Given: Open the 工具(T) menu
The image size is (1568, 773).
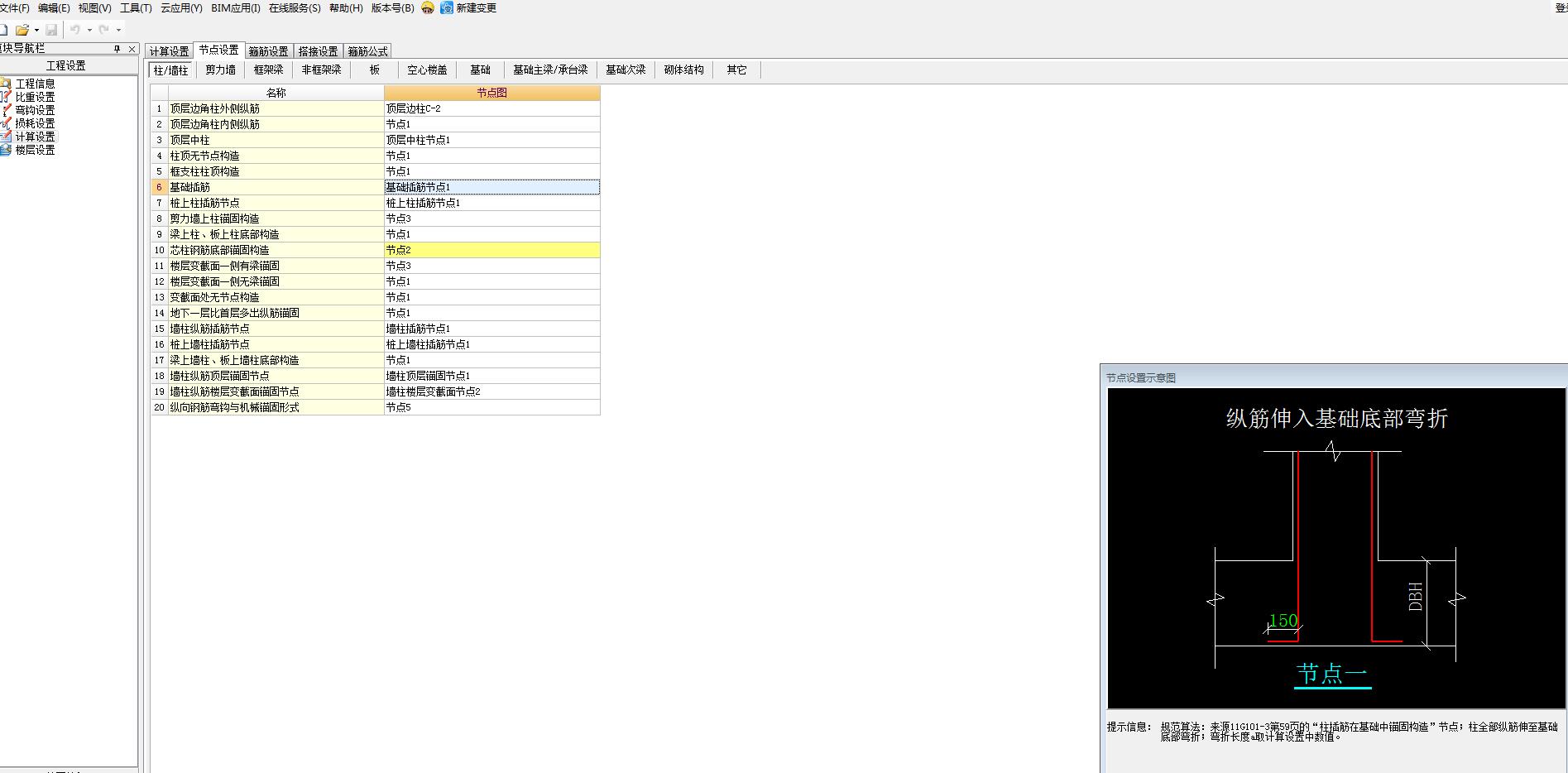Looking at the screenshot, I should pos(136,7).
